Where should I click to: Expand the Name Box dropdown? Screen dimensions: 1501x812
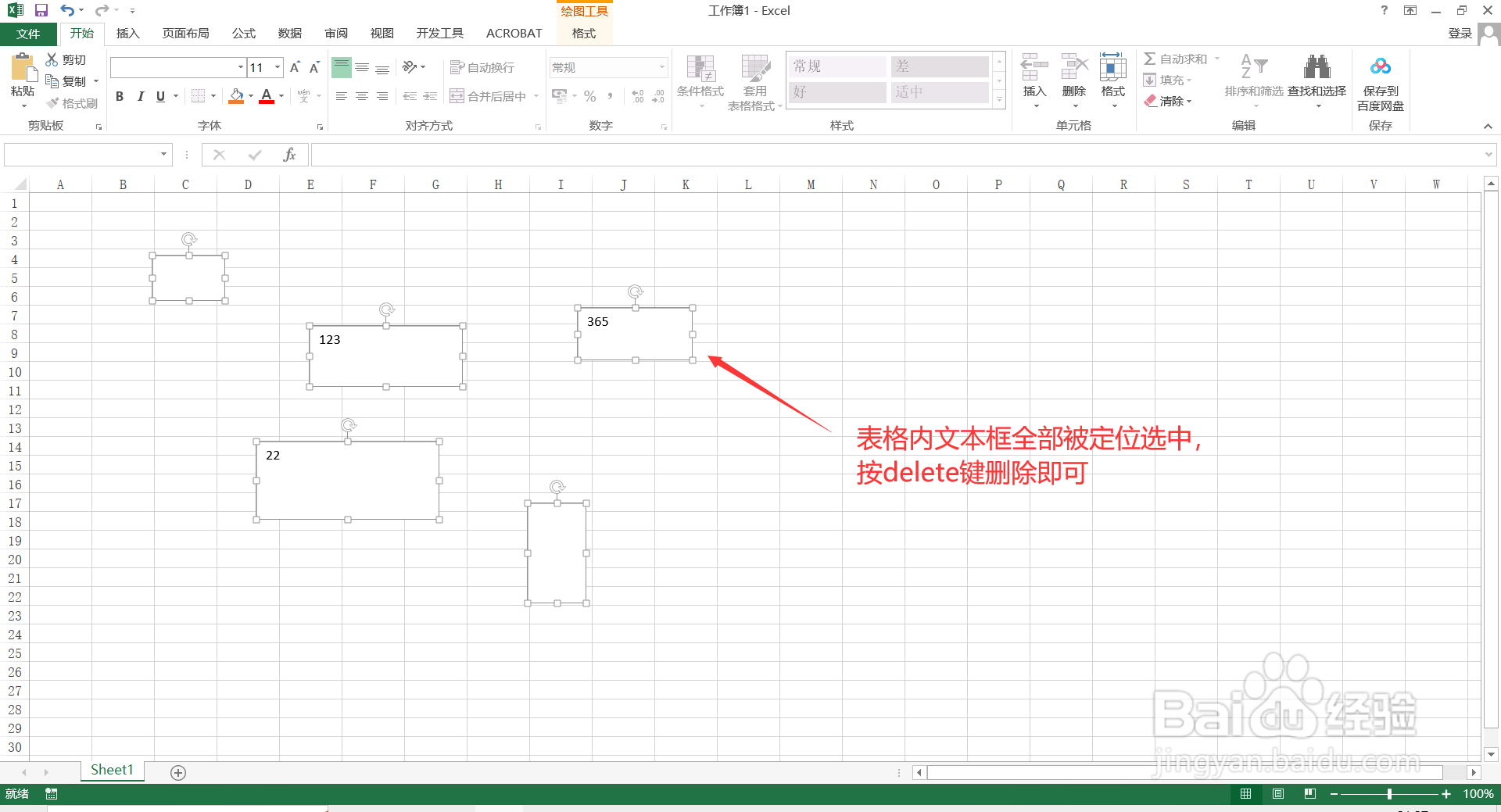pyautogui.click(x=163, y=154)
